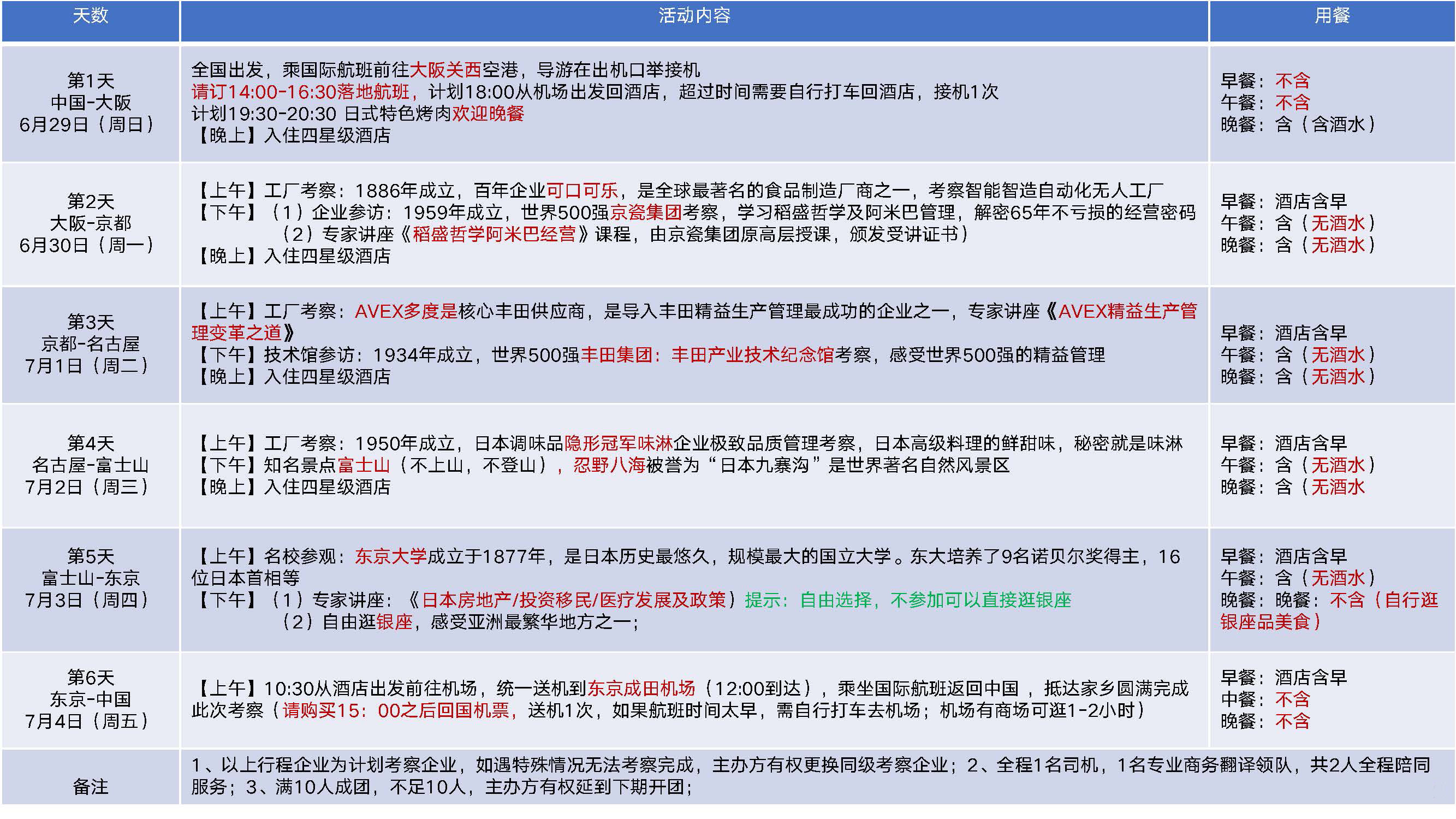Click red text 隐形冠军味淋
Image resolution: width=1456 pixels, height=819 pixels.
click(619, 444)
